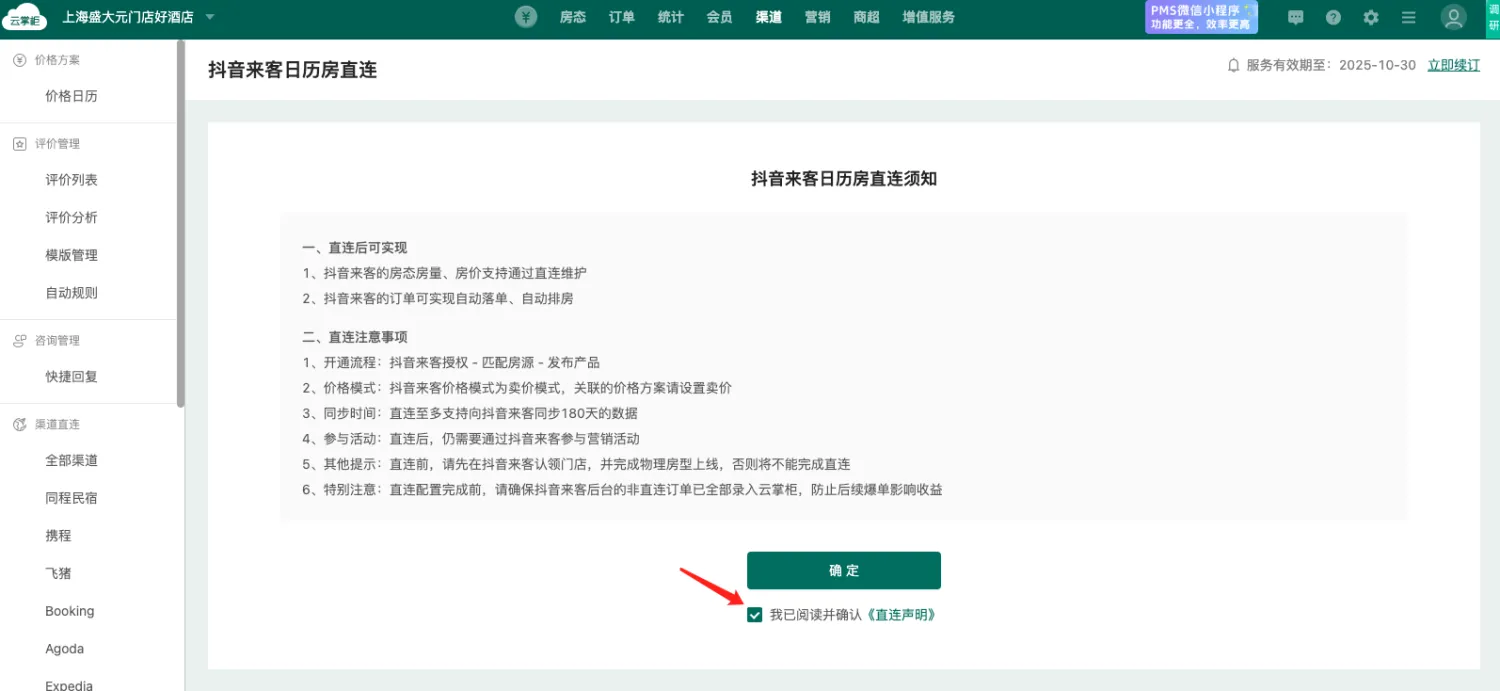This screenshot has height=691, width=1500.
Task: Open the settings gear icon
Action: [1371, 17]
